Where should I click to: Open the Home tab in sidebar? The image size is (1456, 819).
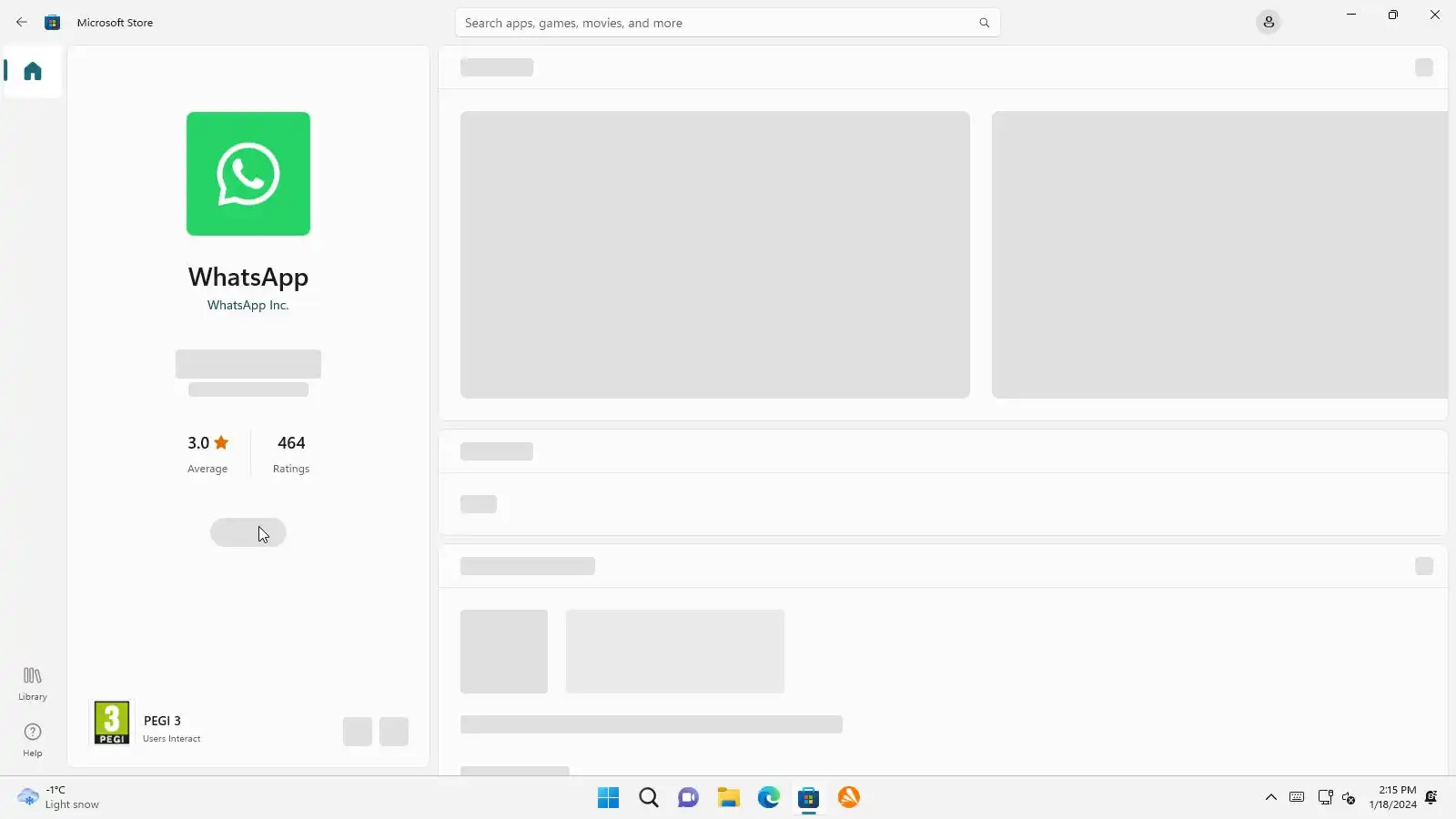click(x=33, y=71)
